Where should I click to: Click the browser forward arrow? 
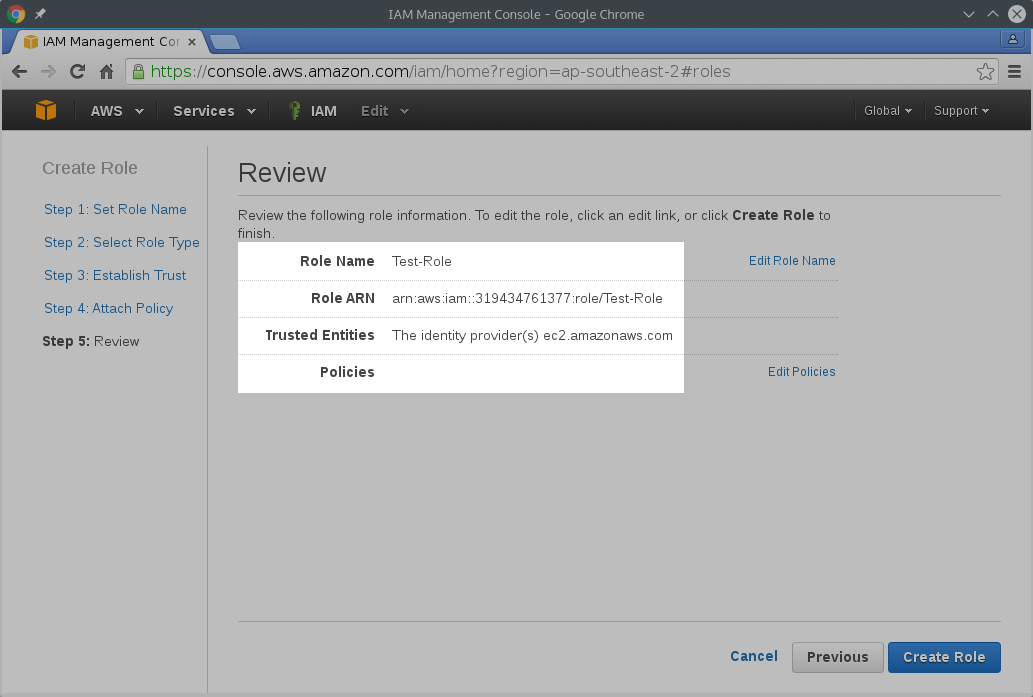coord(48,71)
